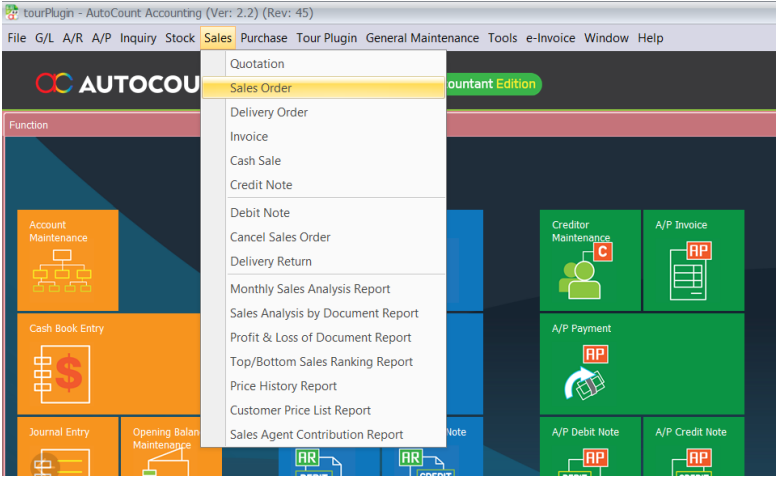Open the A/P Invoice tile

(693, 260)
